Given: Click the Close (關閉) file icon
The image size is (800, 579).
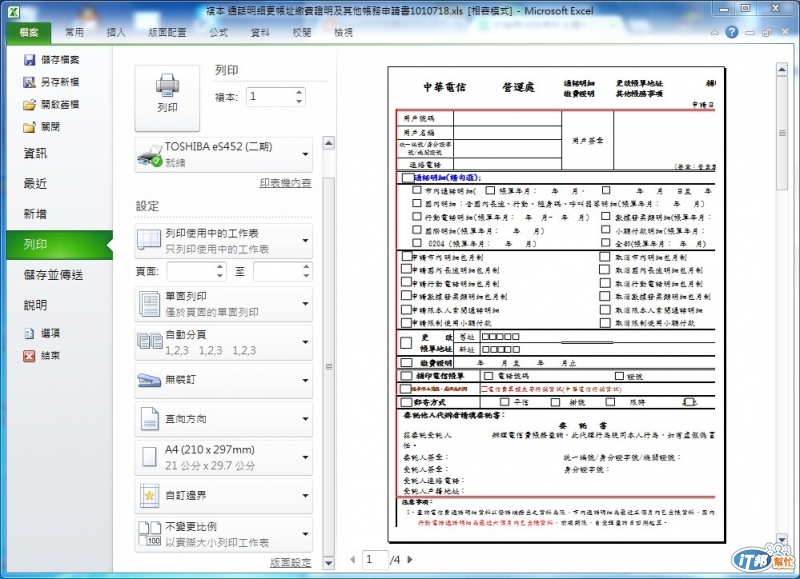Looking at the screenshot, I should 30,127.
